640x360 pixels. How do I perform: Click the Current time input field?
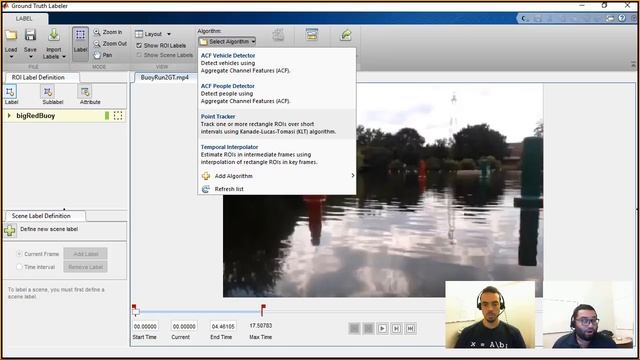(184, 327)
